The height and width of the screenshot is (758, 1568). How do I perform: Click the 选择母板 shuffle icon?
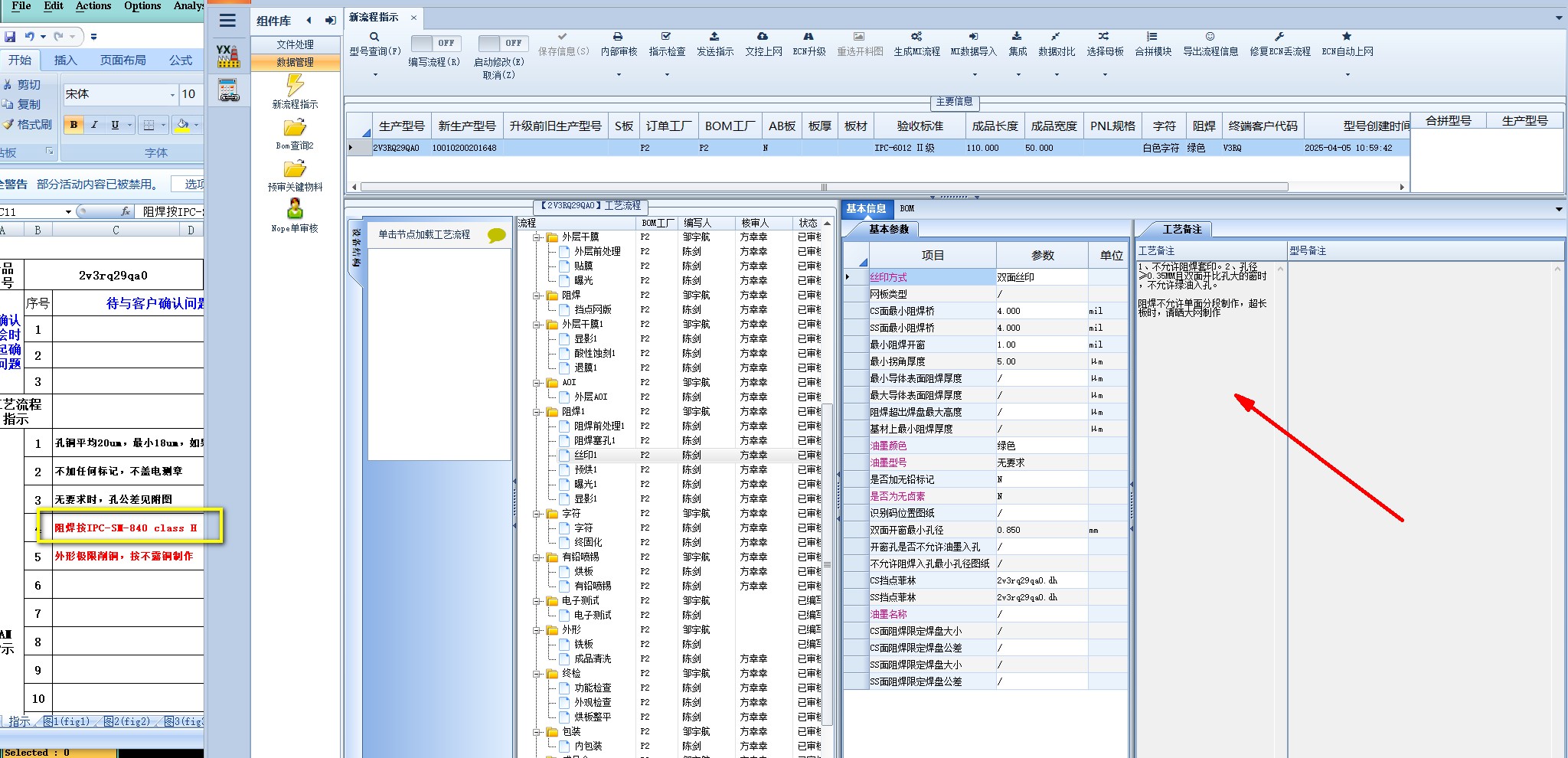pyautogui.click(x=1104, y=36)
